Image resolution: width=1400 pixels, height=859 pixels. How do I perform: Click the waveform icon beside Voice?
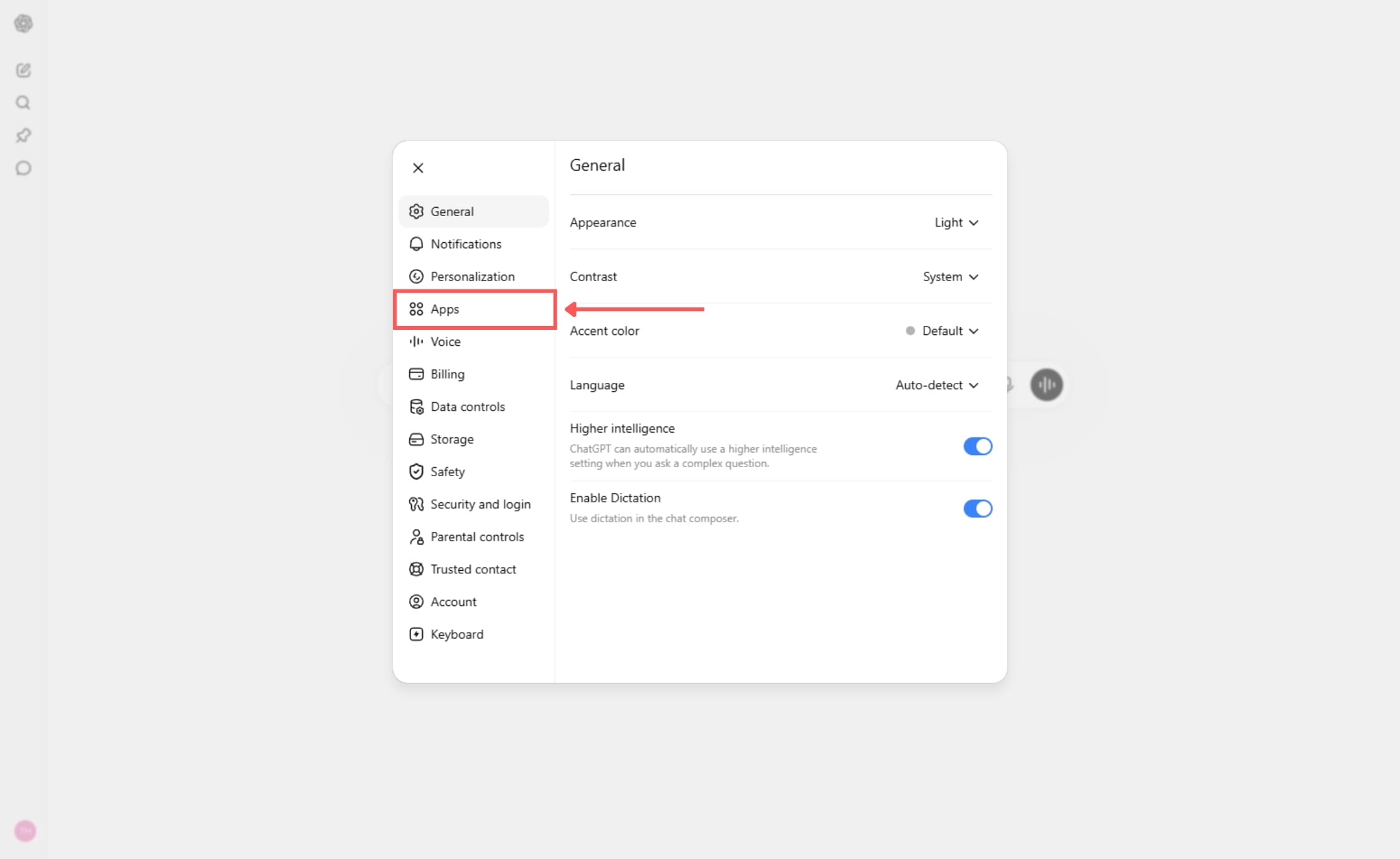point(416,341)
